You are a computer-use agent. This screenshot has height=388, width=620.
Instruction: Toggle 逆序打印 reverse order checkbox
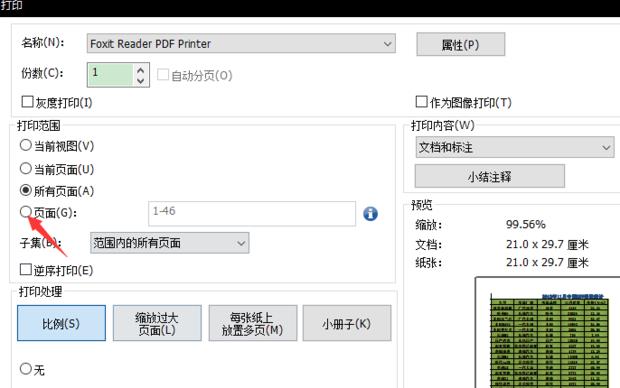(x=26, y=270)
